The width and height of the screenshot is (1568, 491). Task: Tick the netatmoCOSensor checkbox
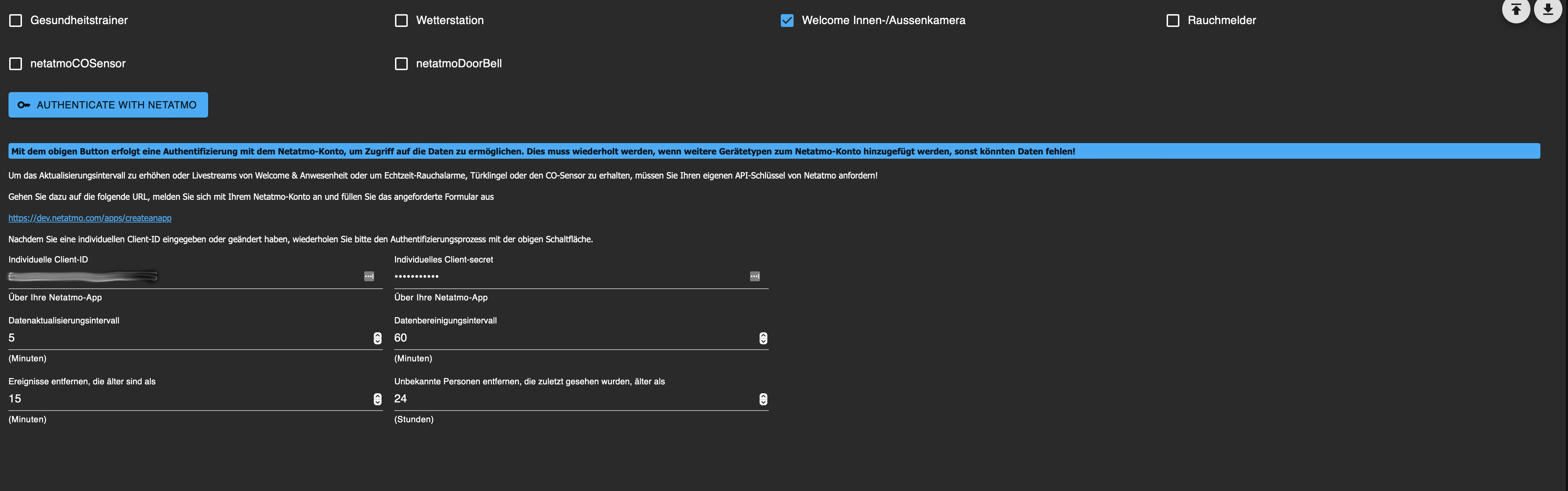click(16, 64)
